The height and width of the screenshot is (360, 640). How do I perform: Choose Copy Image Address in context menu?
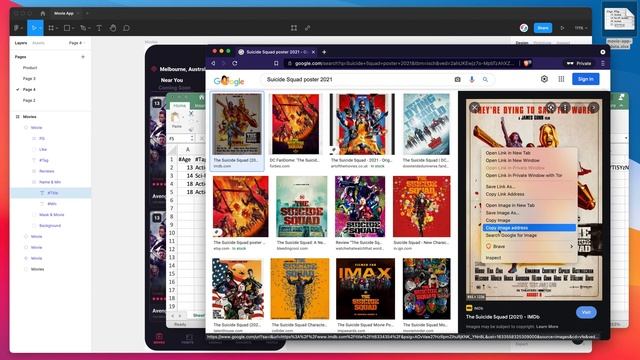529,228
